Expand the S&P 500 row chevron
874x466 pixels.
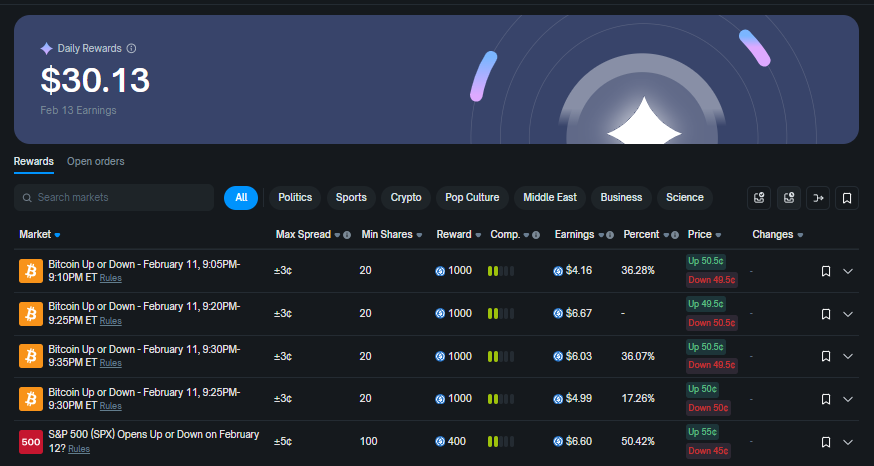coord(848,442)
